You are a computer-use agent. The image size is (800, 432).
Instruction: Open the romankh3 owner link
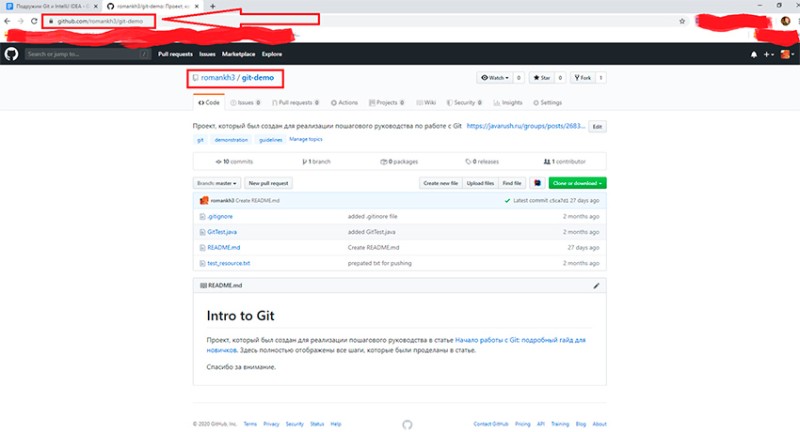pos(217,78)
